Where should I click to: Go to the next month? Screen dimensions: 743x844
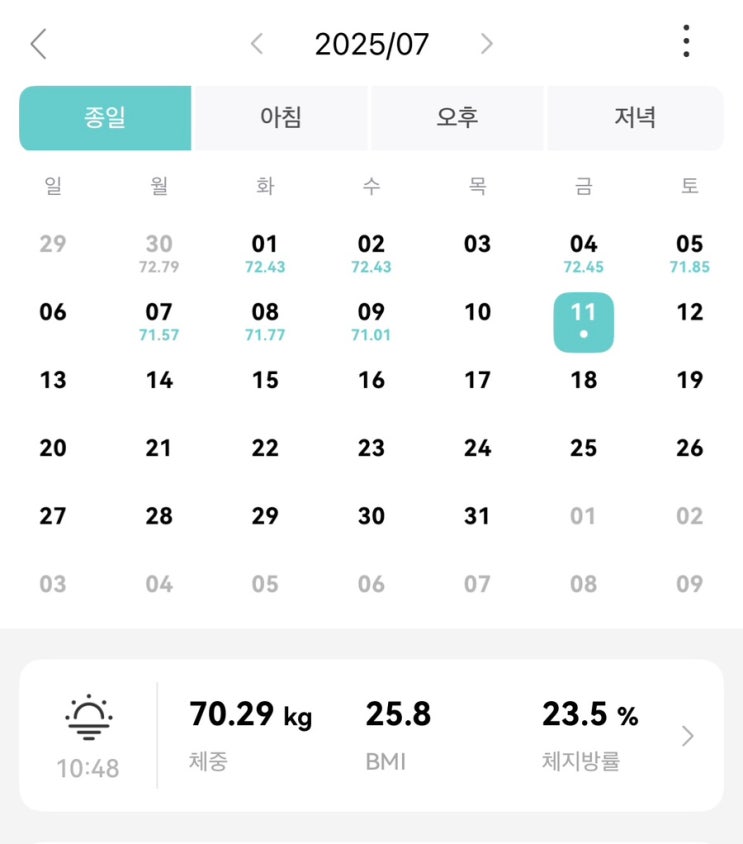486,44
